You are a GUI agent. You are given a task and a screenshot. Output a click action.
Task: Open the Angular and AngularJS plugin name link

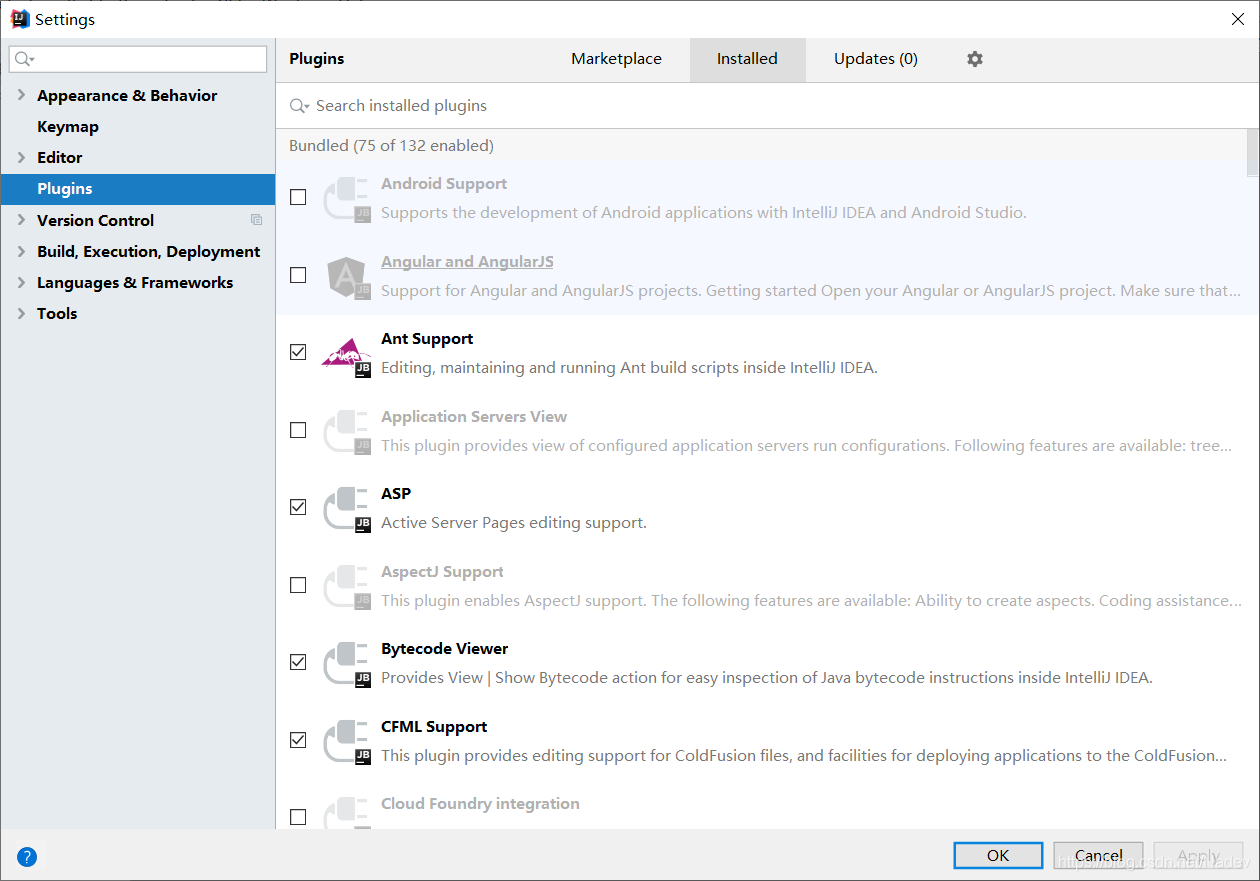(x=467, y=261)
